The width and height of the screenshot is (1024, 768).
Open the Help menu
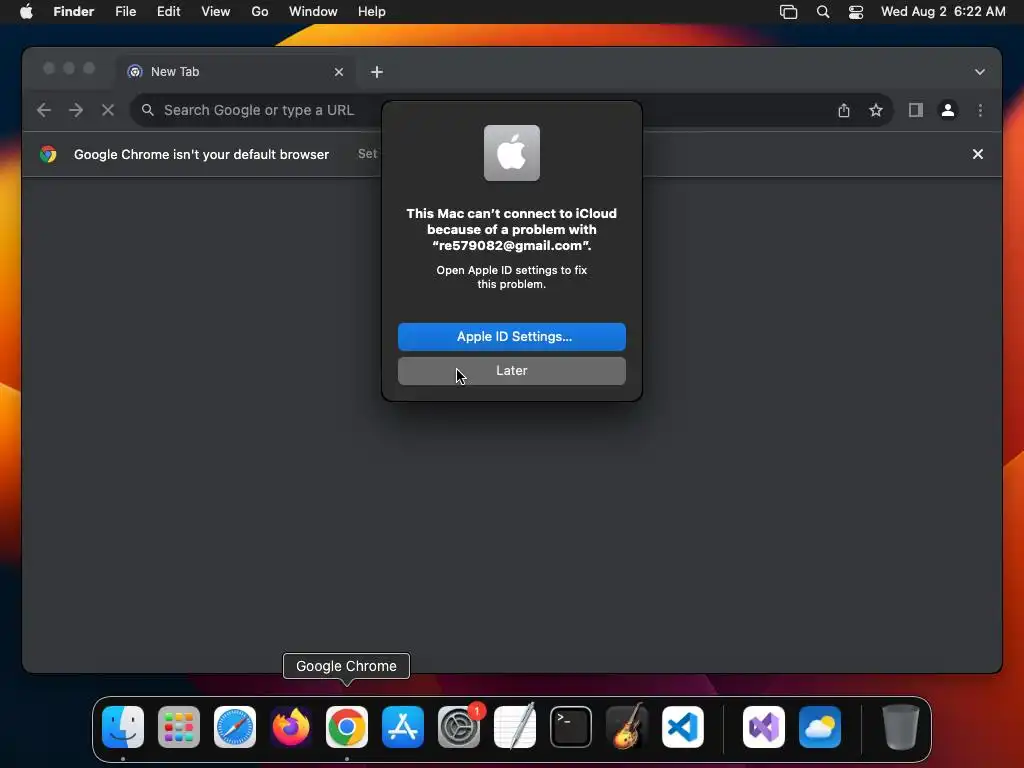point(372,12)
